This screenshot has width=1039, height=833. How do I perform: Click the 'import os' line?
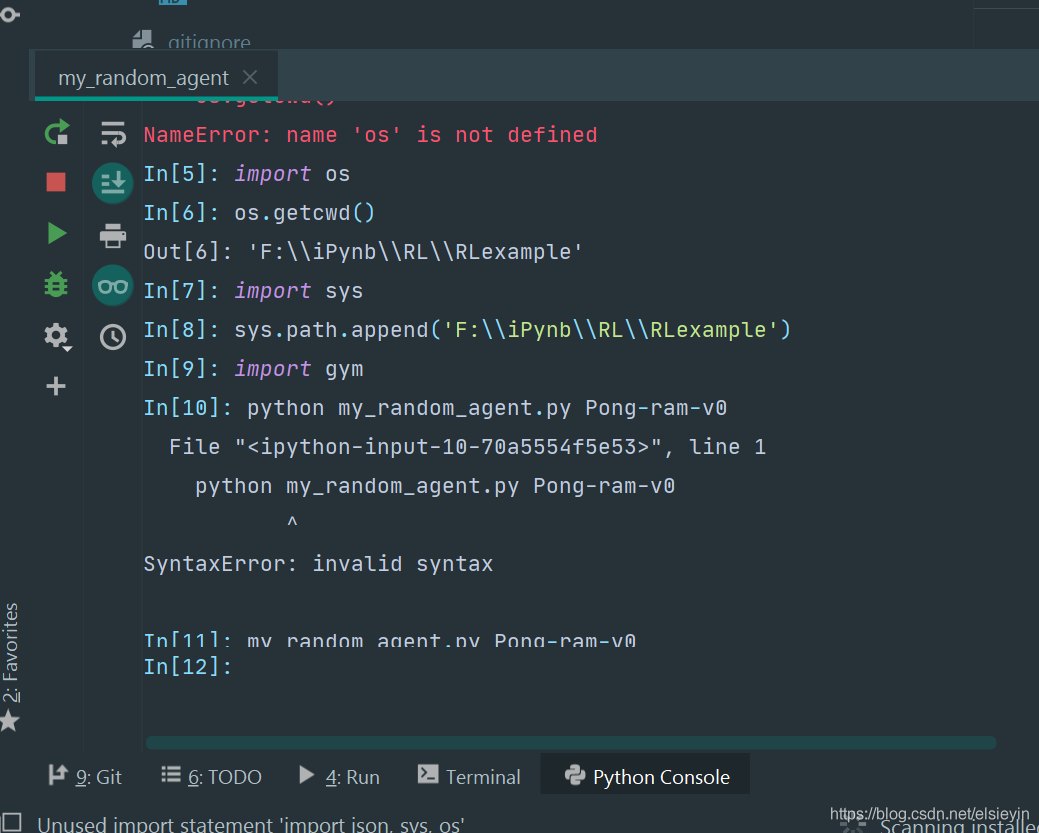(247, 174)
